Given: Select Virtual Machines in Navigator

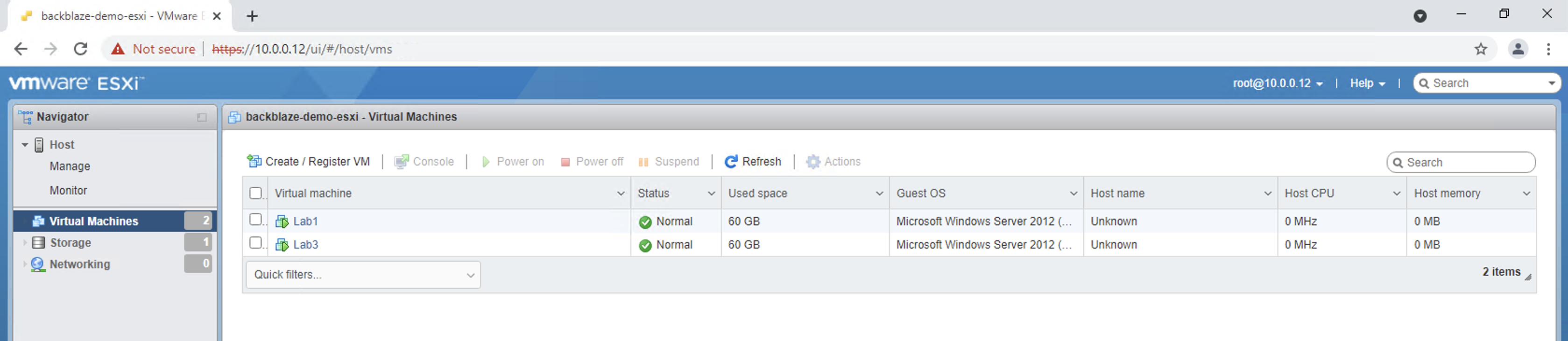Looking at the screenshot, I should point(114,221).
